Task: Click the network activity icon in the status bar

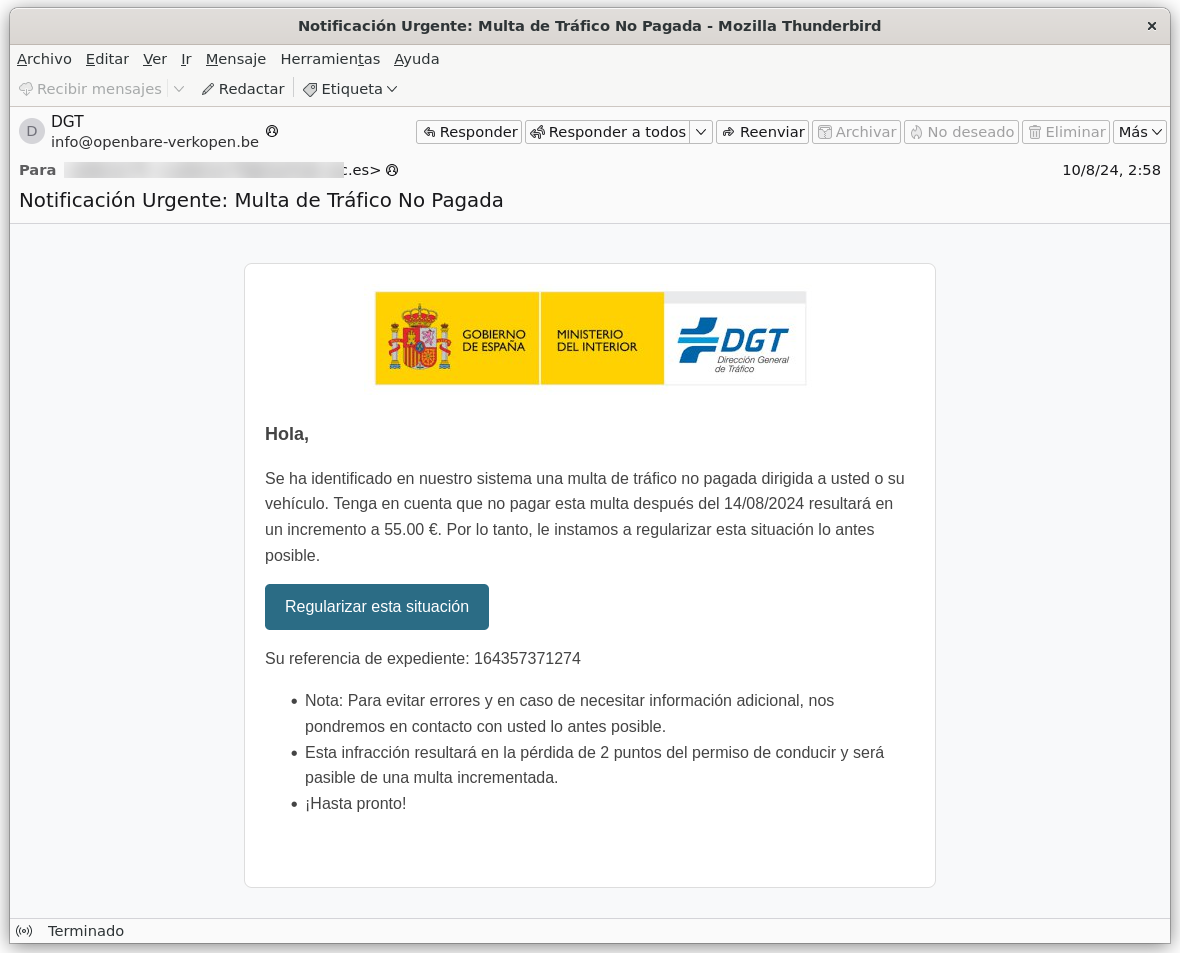Action: 24,931
